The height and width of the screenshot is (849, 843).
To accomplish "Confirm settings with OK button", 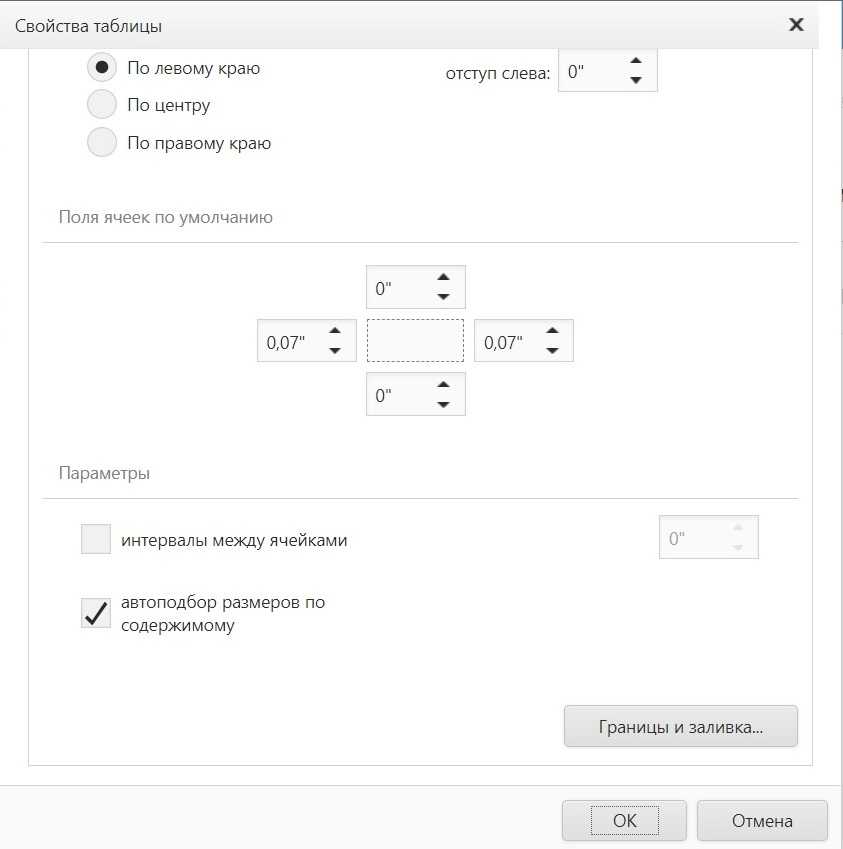I will point(624,821).
